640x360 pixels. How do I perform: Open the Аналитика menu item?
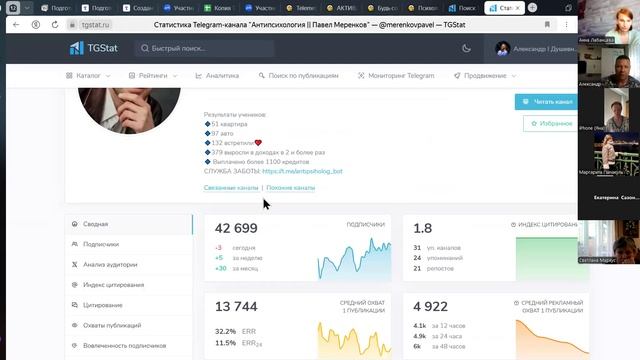click(x=217, y=76)
